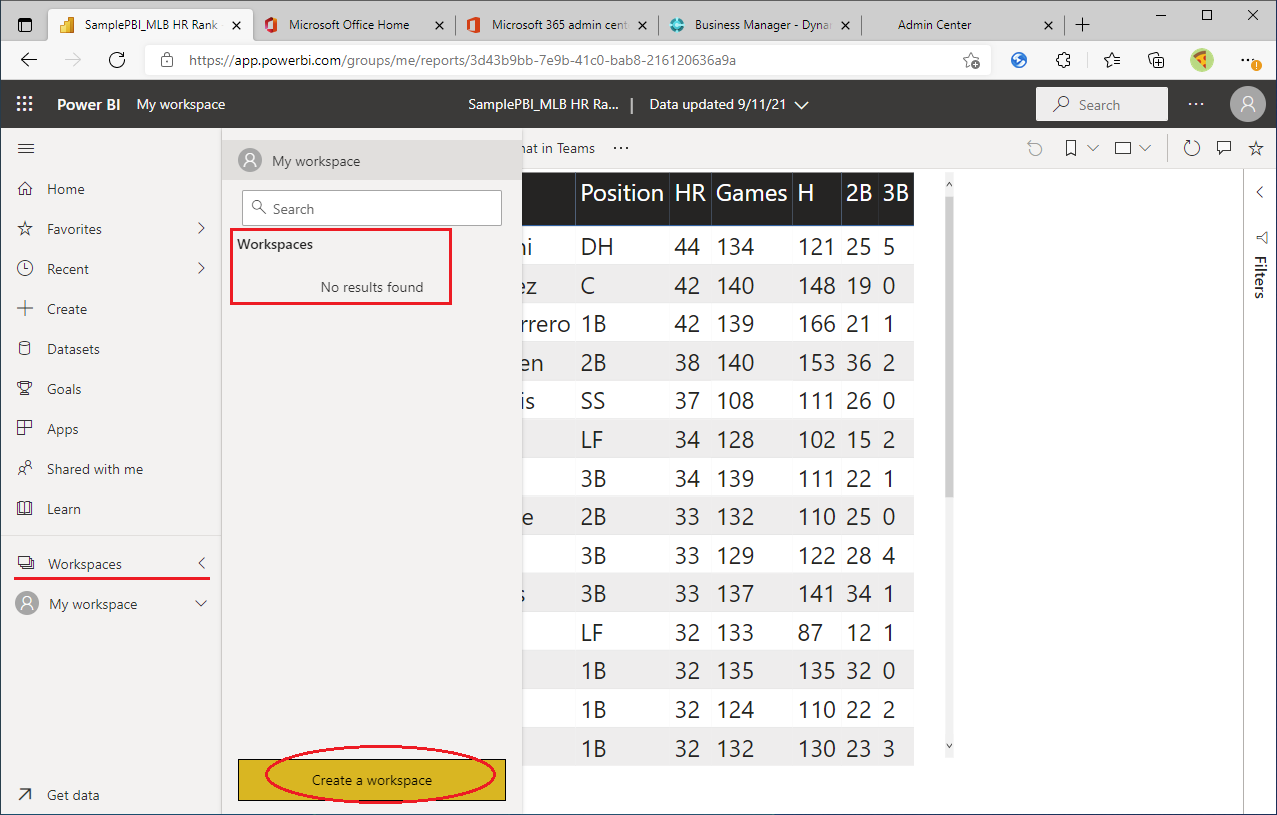Click the workspace Search field

point(371,207)
